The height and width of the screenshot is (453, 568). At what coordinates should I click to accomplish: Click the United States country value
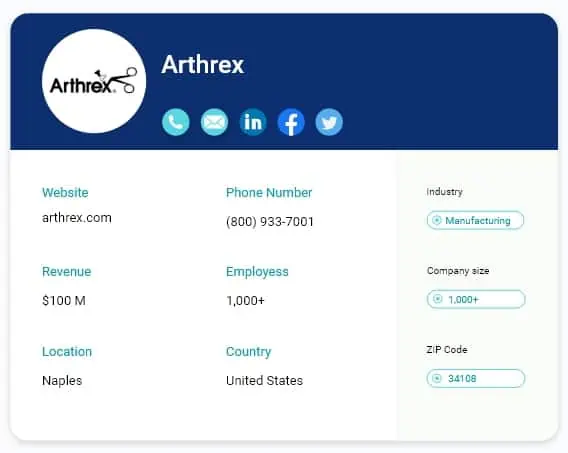click(x=264, y=381)
